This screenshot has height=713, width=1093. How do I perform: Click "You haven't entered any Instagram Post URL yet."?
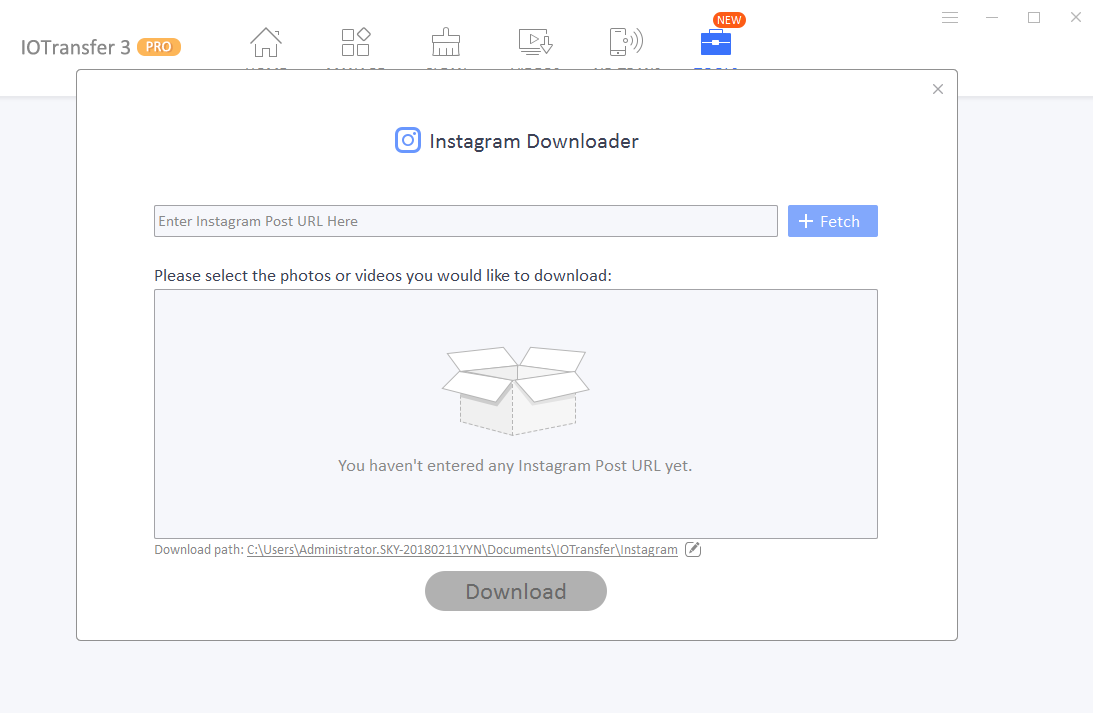point(515,466)
